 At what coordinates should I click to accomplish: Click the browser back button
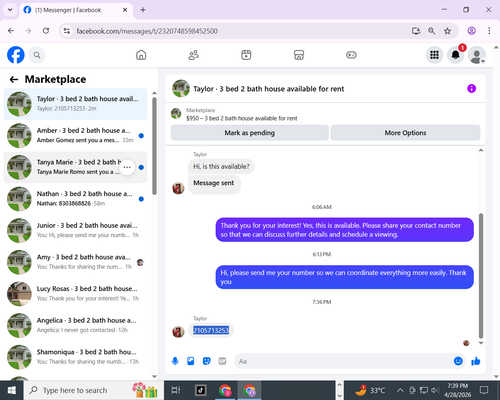11,31
